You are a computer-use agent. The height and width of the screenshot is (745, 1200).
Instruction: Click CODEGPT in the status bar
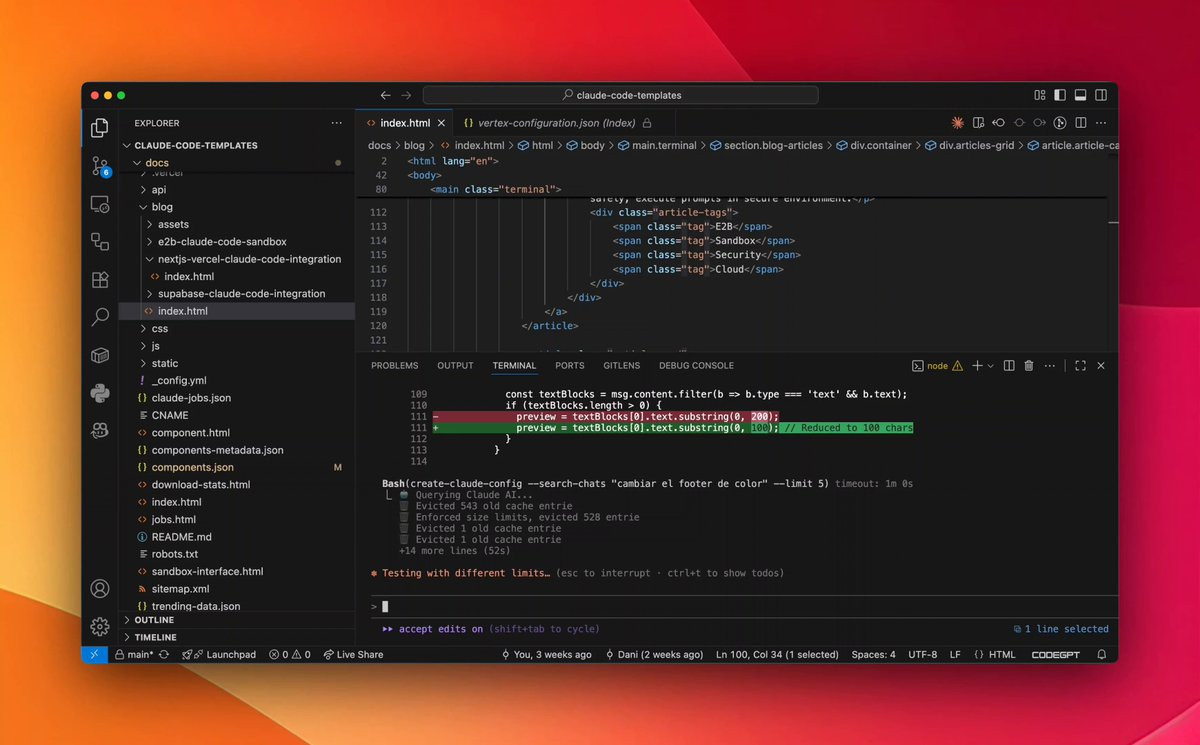coord(1057,655)
